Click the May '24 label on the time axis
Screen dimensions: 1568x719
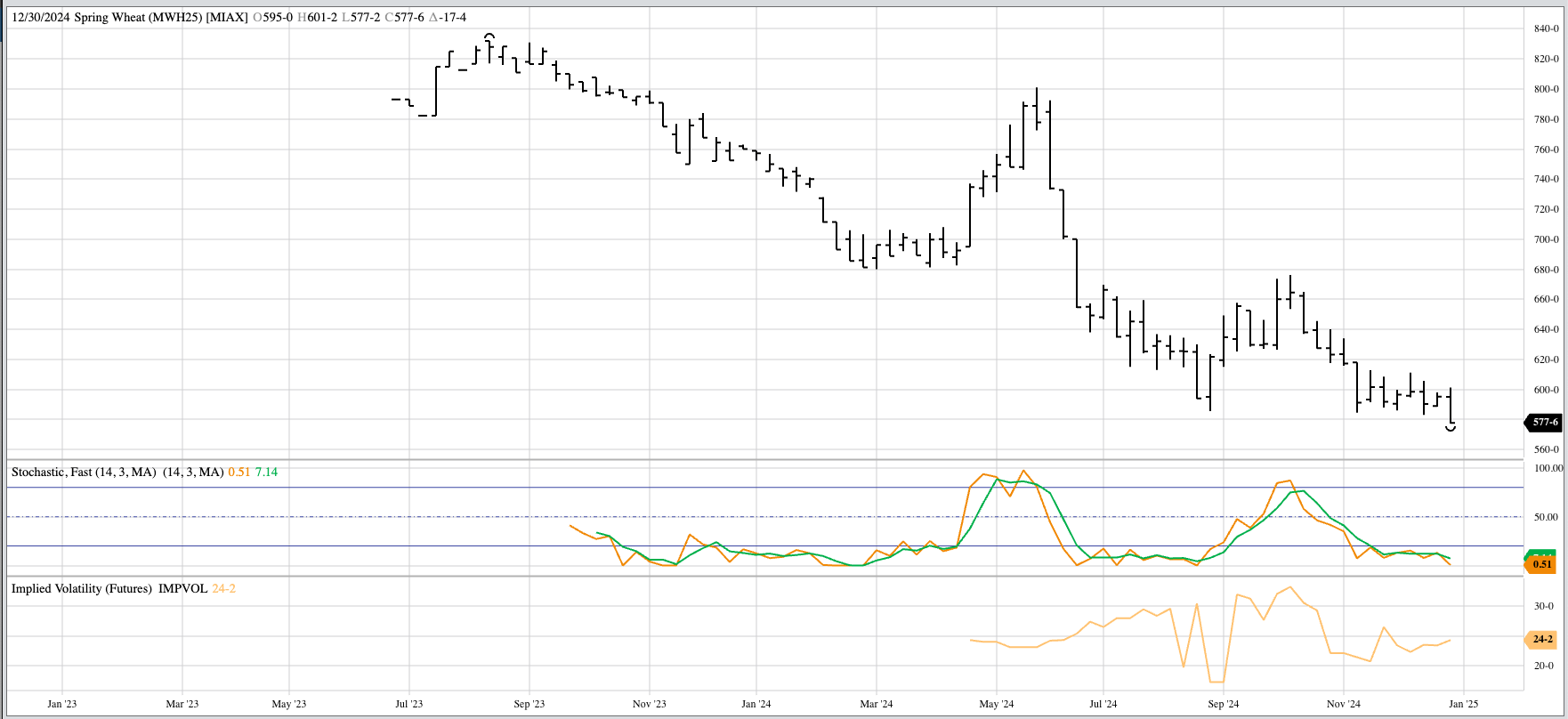point(996,704)
